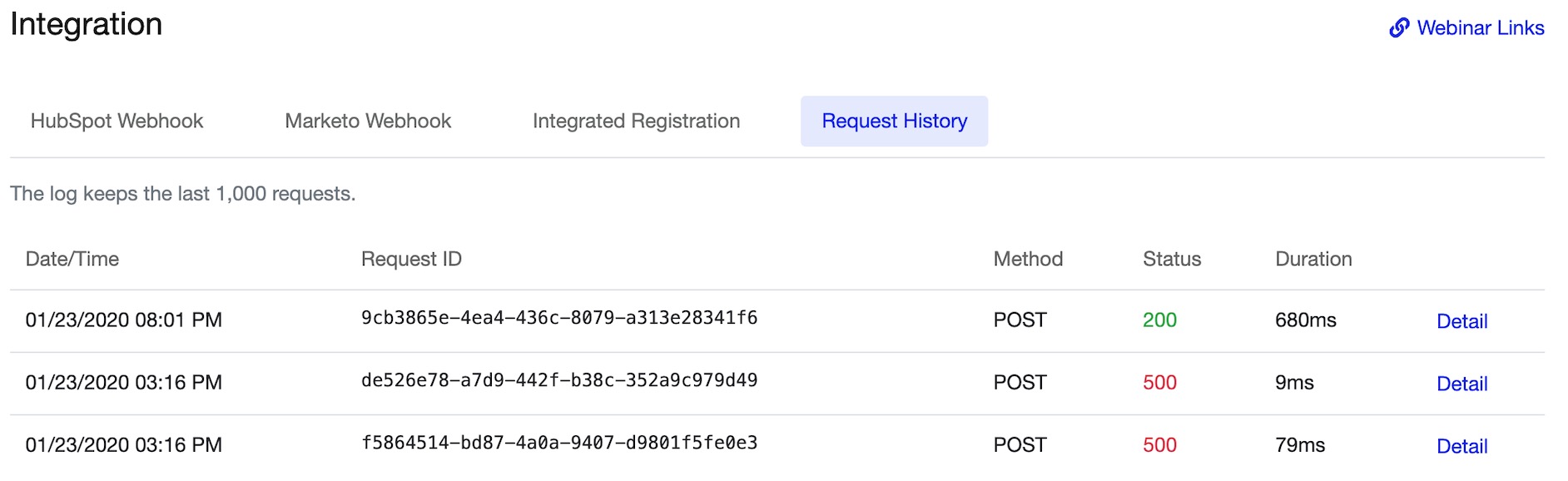Image resolution: width=1568 pixels, height=481 pixels.
Task: Open the Webinar Links page
Action: (x=1480, y=28)
